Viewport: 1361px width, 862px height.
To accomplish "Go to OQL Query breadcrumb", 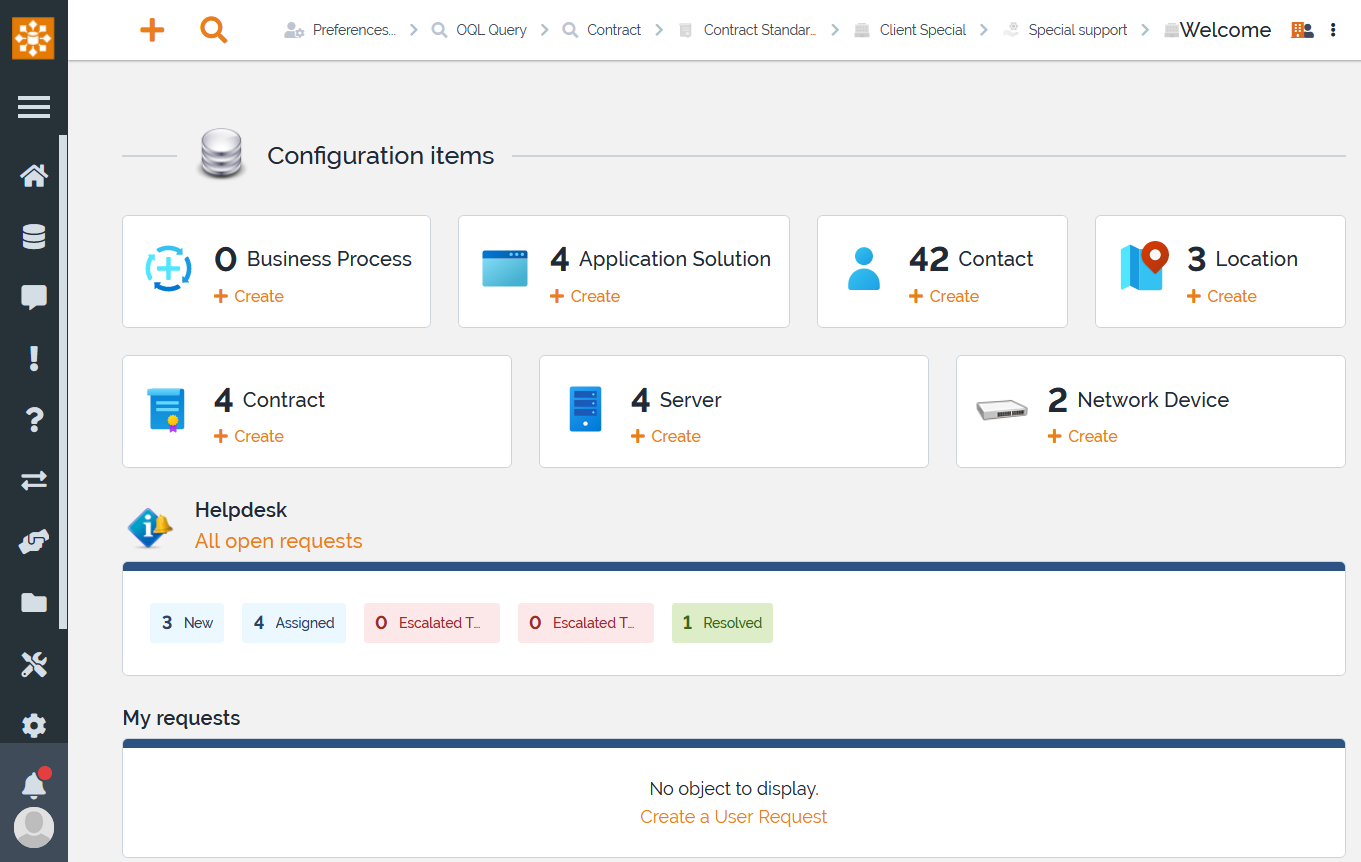I will 490,30.
